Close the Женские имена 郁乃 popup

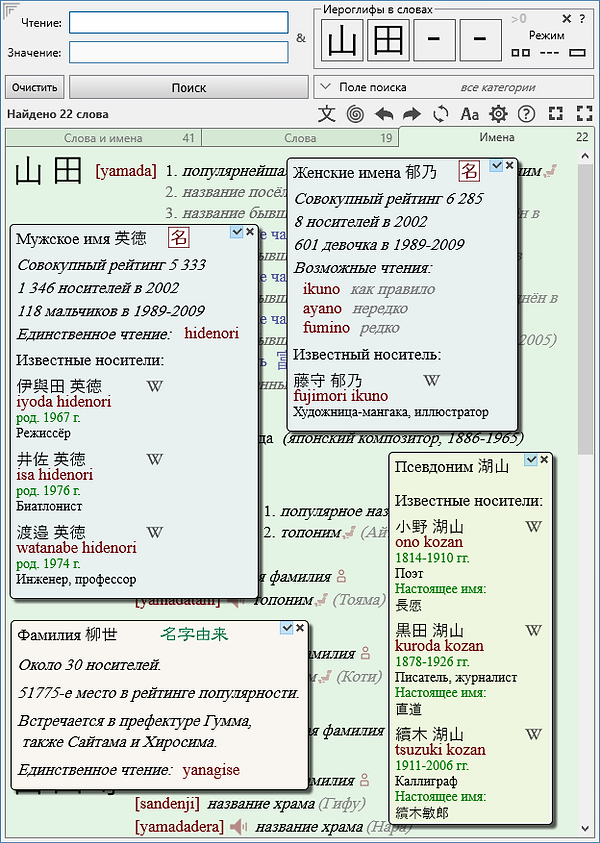pos(510,166)
